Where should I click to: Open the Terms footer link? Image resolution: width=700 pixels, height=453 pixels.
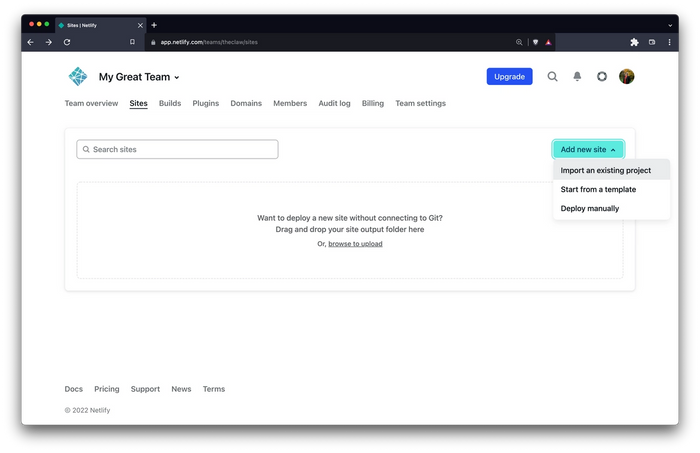click(x=214, y=389)
